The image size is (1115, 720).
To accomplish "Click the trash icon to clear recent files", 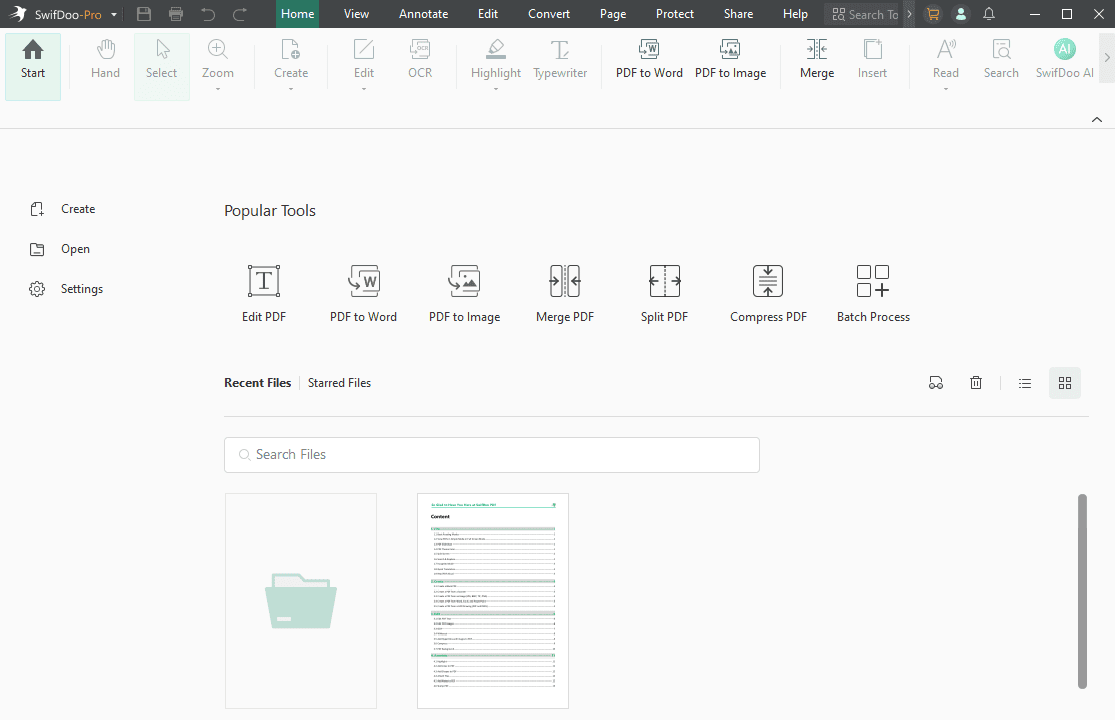I will [976, 383].
